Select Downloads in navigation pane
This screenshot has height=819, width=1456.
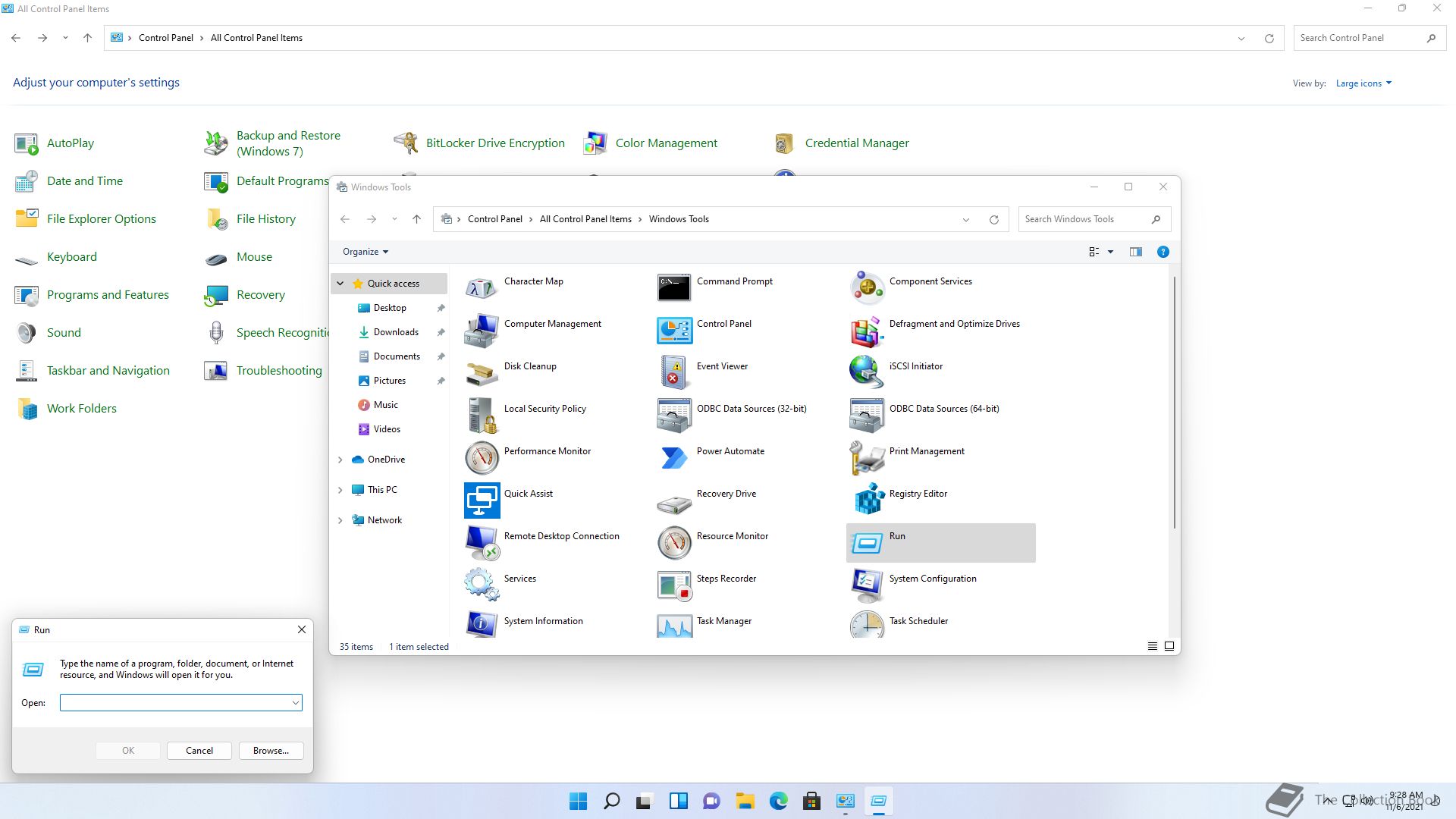(x=395, y=332)
